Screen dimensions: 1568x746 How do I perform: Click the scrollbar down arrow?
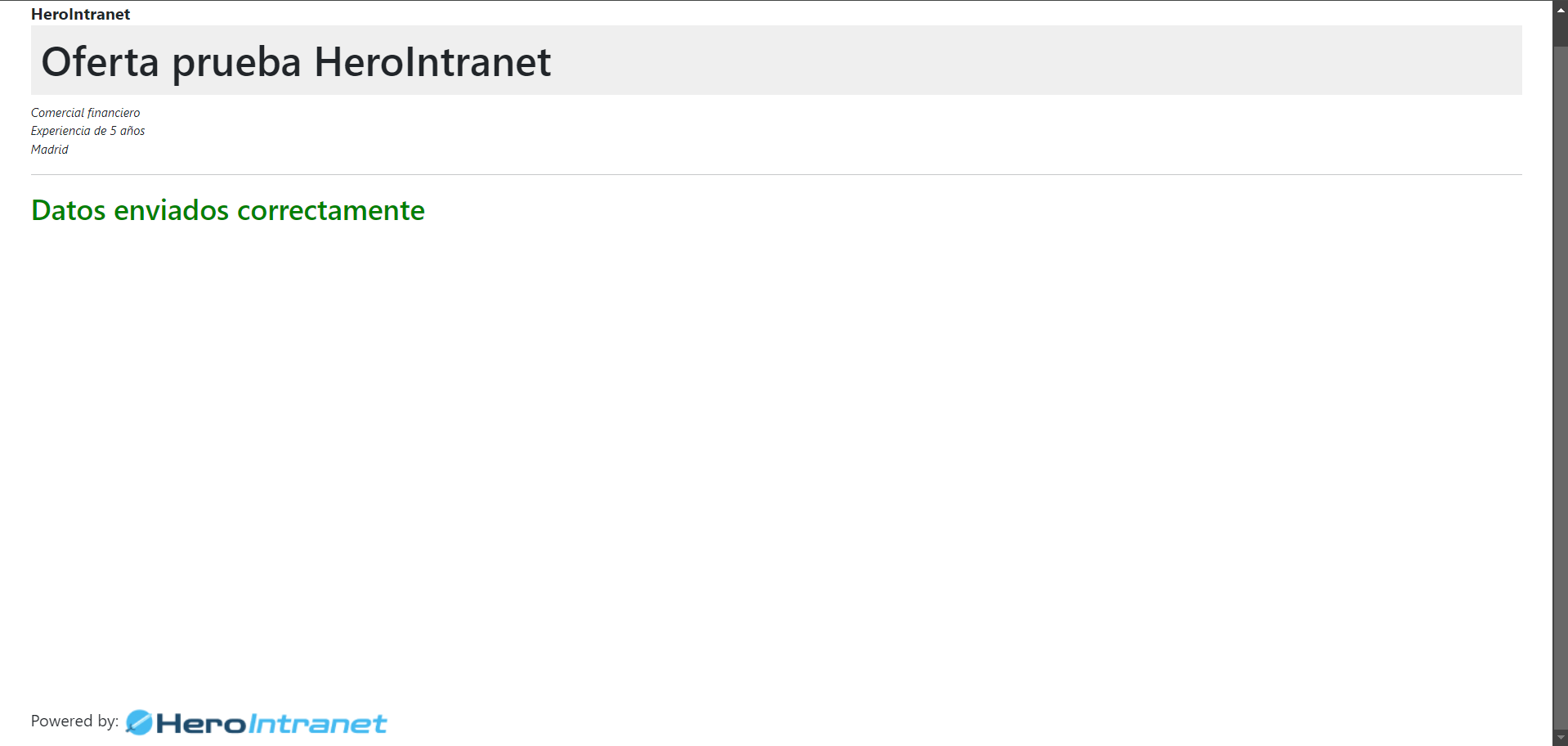click(x=1561, y=738)
